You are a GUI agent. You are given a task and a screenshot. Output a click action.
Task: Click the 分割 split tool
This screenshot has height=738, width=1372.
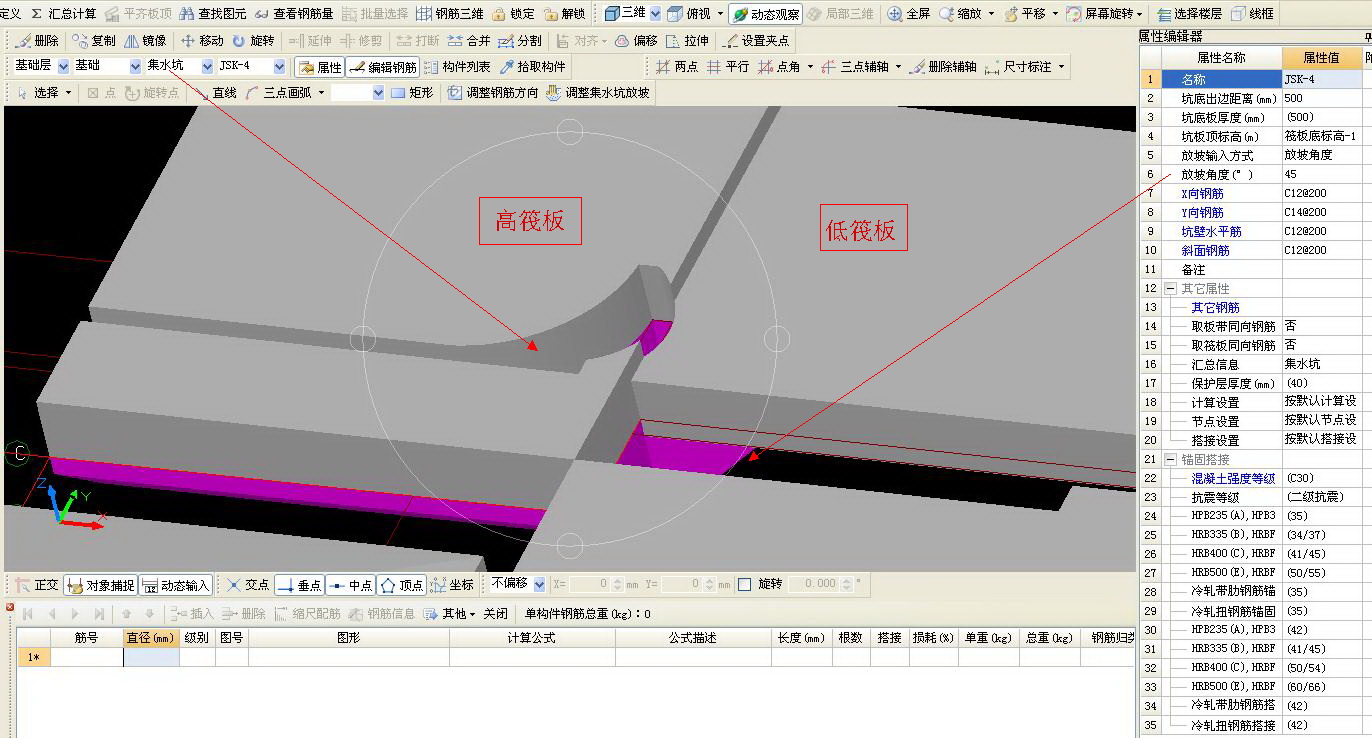point(520,41)
